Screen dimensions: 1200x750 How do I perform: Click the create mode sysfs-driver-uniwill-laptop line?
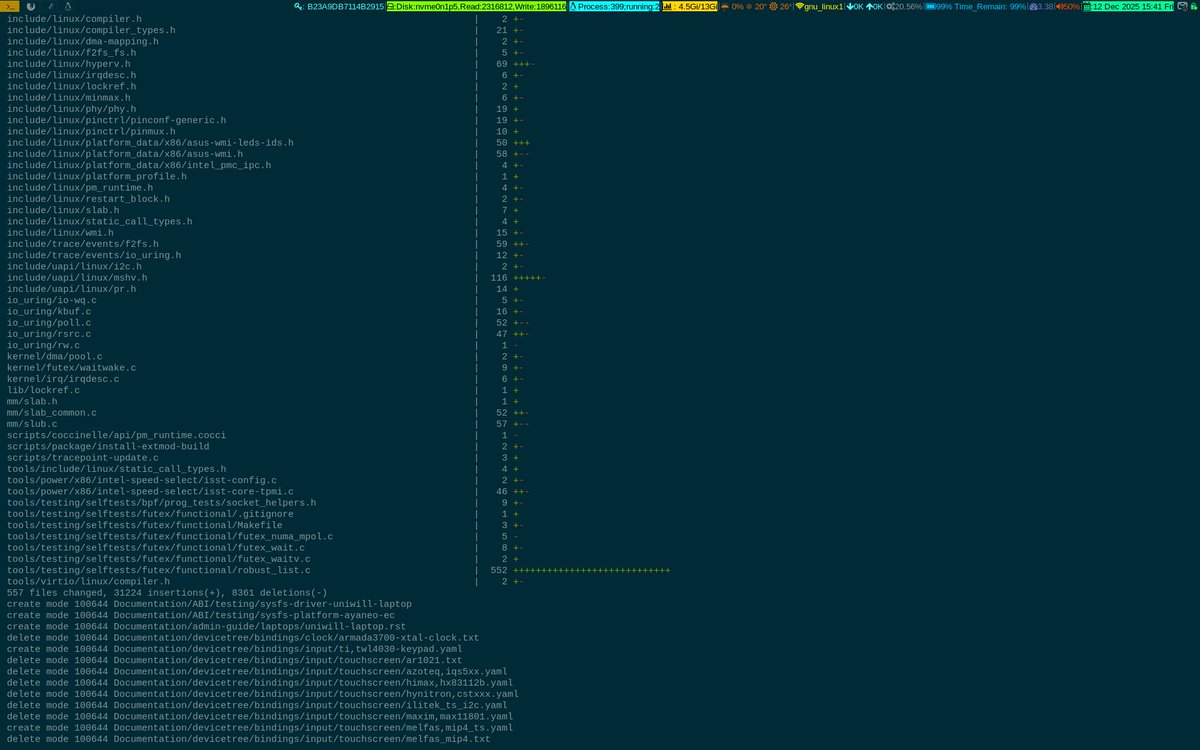[x=209, y=604]
